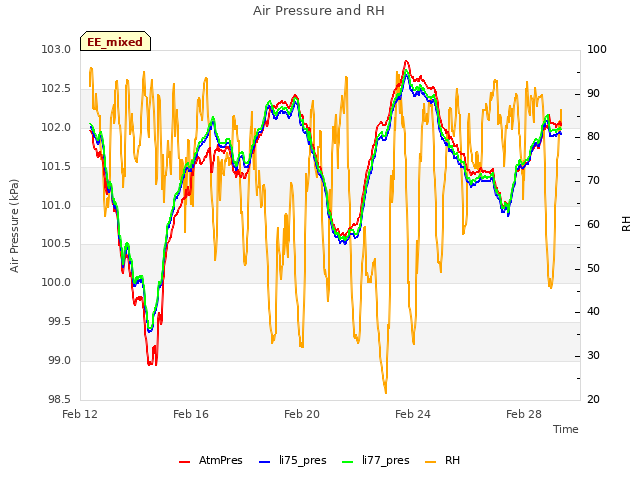Click the 80 right axis value
Screen dimensions: 640x480
(x=593, y=137)
